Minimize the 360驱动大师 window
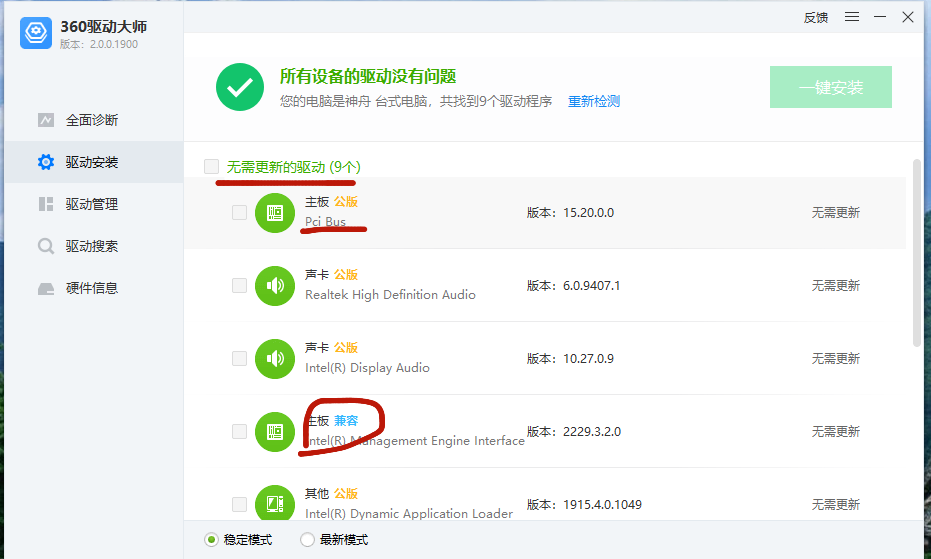The width and height of the screenshot is (931, 559). [880, 17]
